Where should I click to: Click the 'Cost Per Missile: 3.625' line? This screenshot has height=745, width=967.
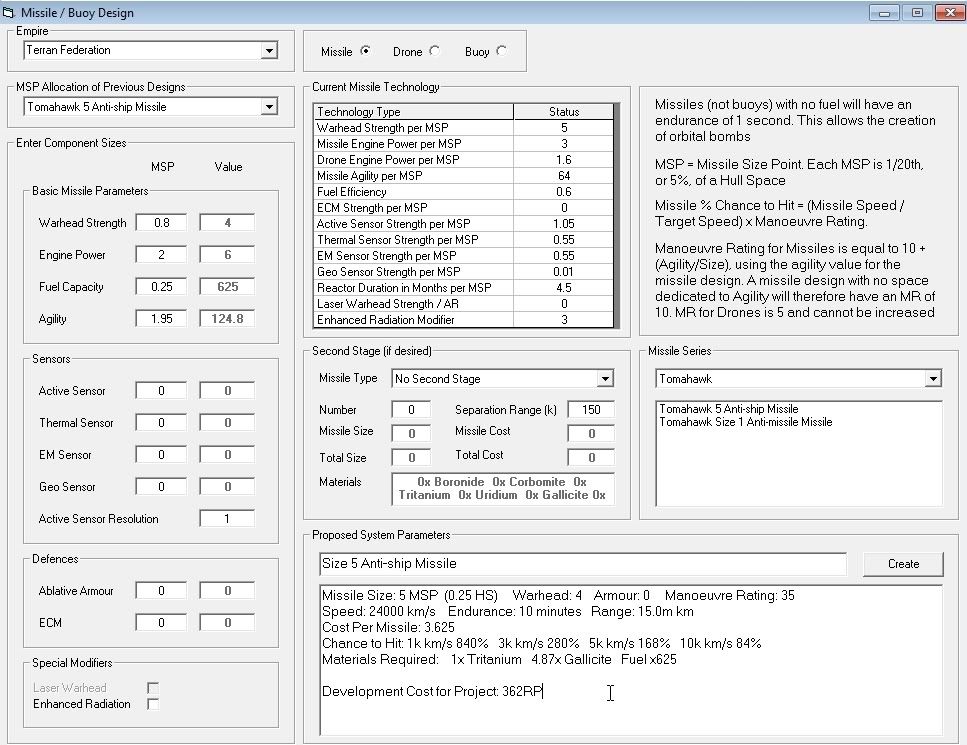pyautogui.click(x=388, y=627)
